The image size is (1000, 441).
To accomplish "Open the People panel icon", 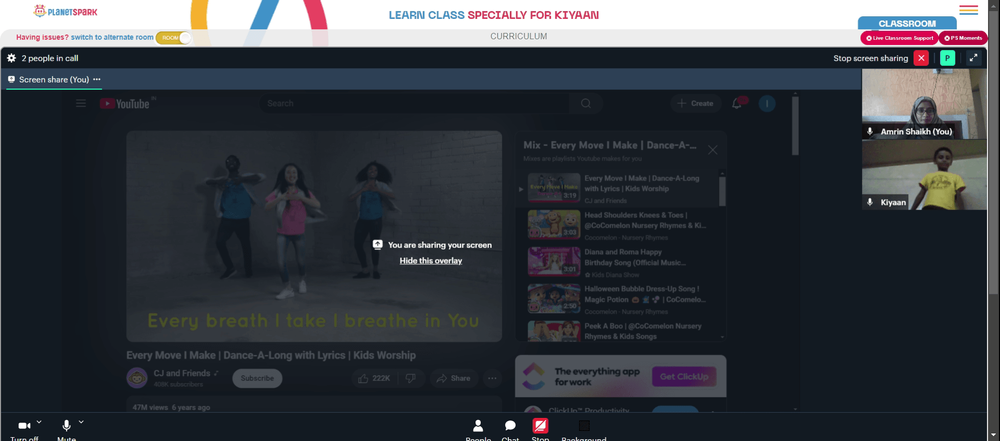I will click(x=478, y=426).
